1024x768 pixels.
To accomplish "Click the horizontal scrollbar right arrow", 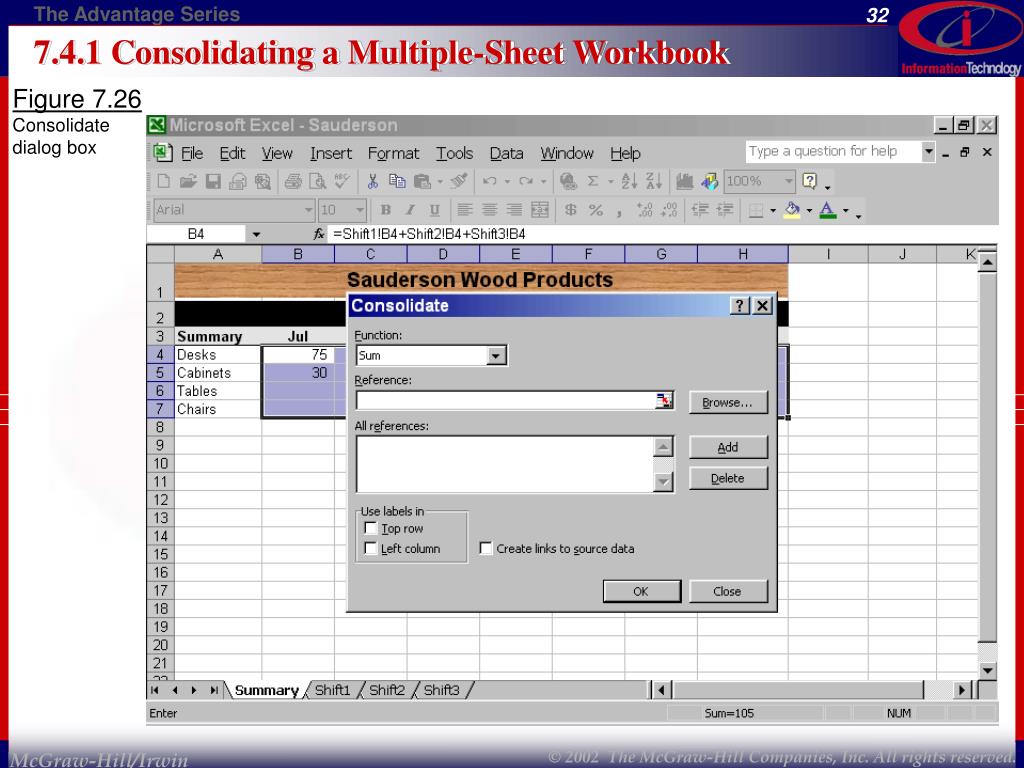I will point(961,690).
